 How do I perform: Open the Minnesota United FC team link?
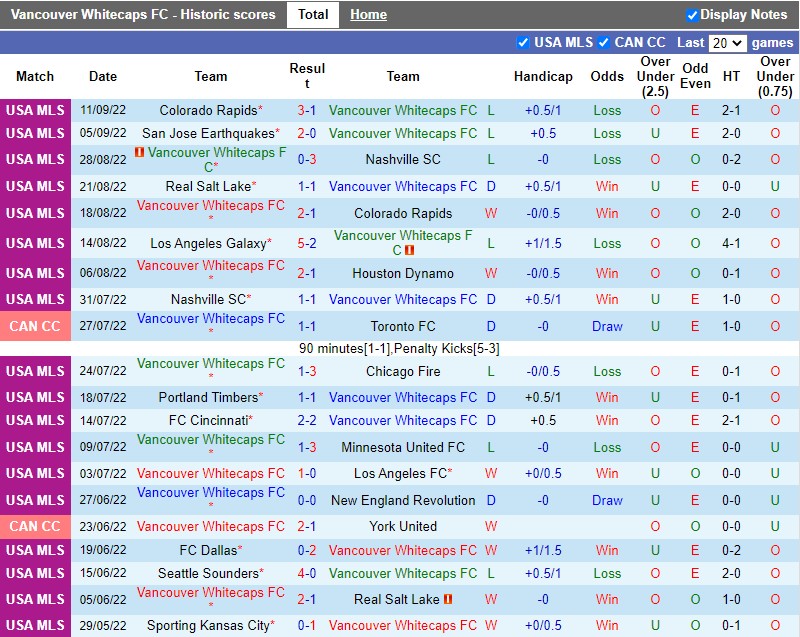(403, 447)
